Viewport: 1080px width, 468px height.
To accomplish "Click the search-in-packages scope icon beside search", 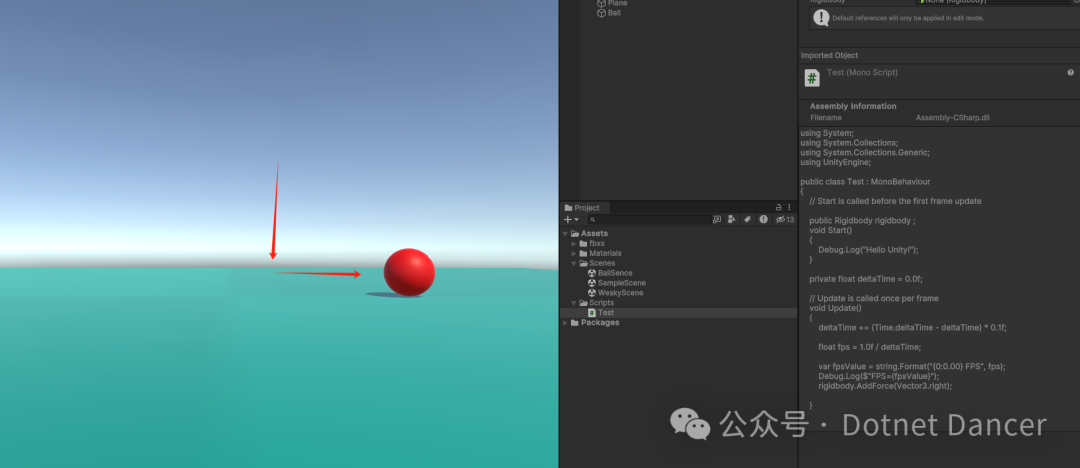I will pos(717,220).
